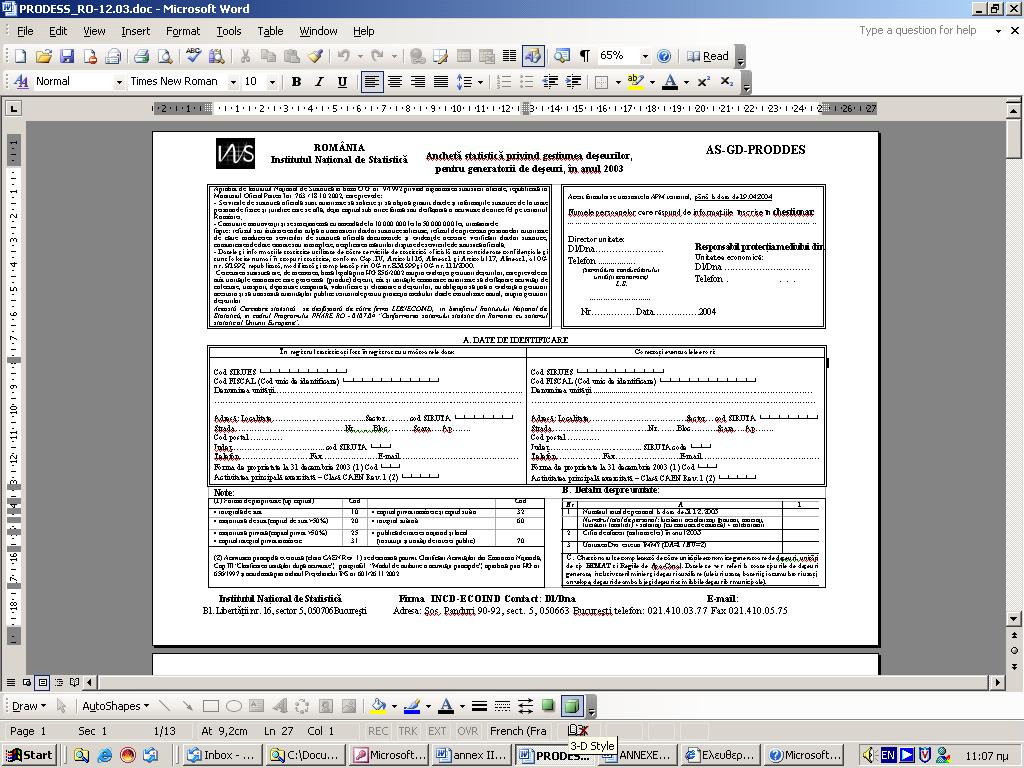Toggle Document Map in the toolbar
The image size is (1024, 768).
pos(562,56)
